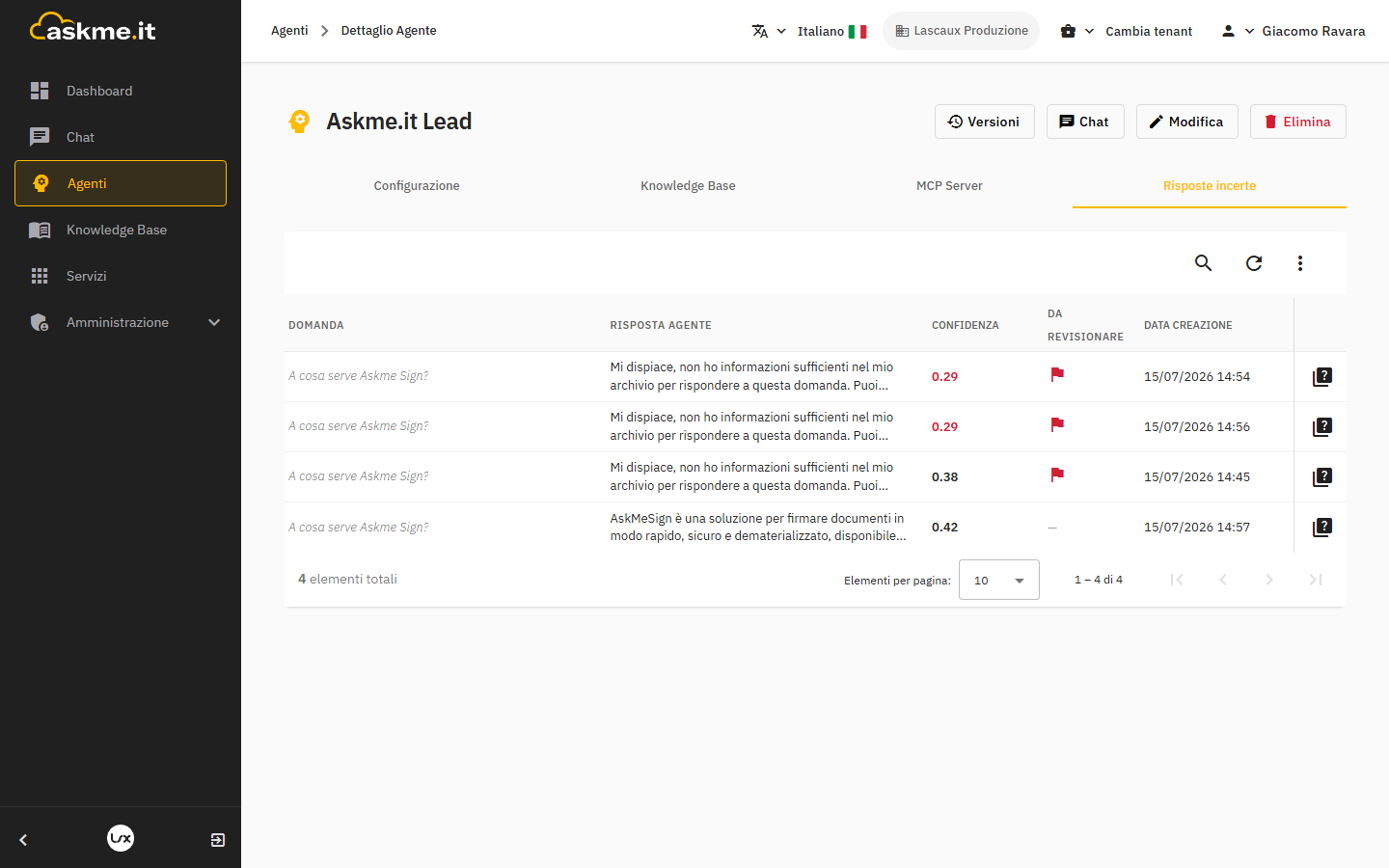Sort by the Confidenza column header
This screenshot has height=868, width=1389.
[966, 325]
